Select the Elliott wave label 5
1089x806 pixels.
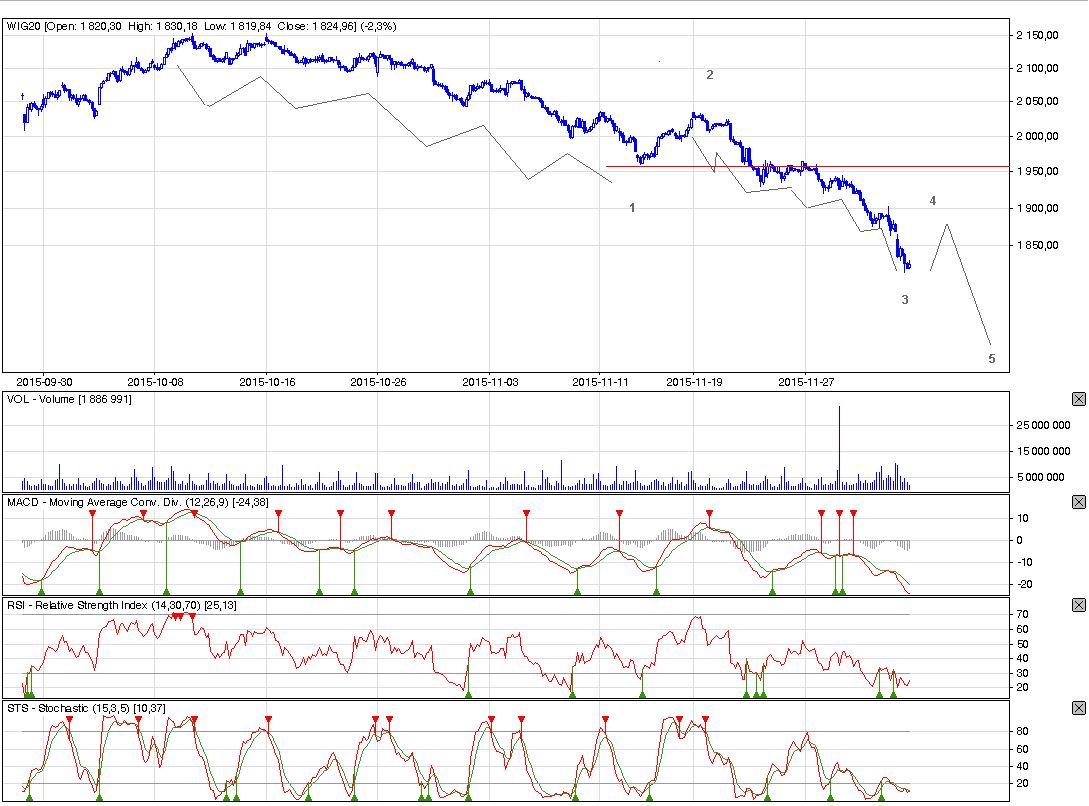click(x=992, y=358)
